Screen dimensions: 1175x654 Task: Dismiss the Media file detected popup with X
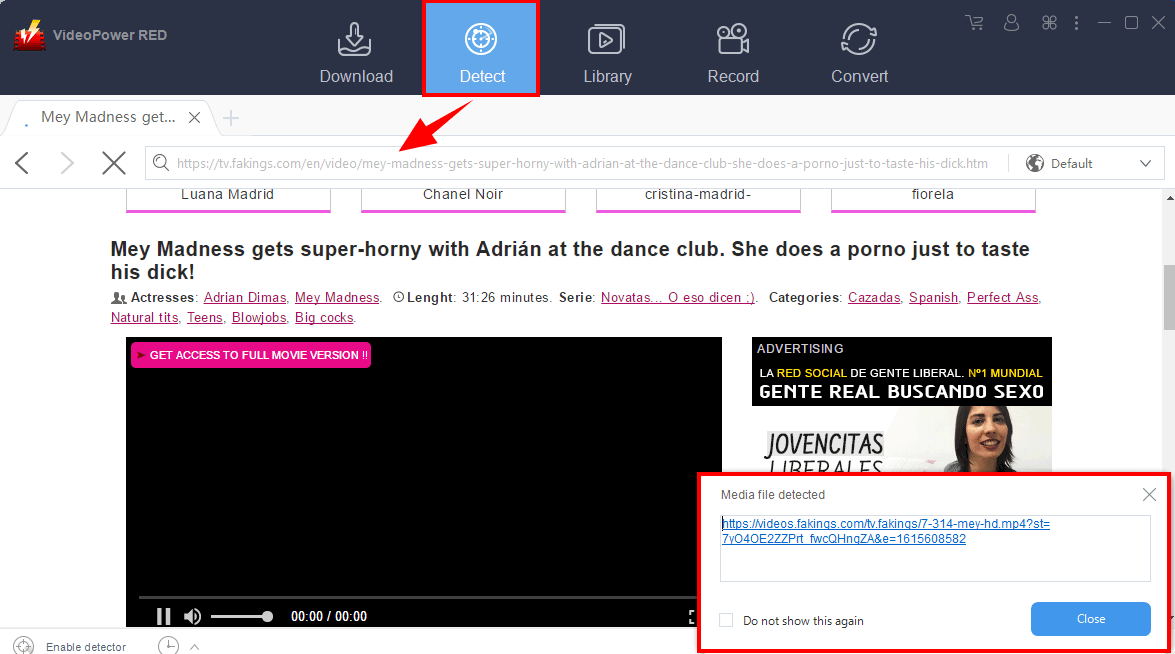1149,494
